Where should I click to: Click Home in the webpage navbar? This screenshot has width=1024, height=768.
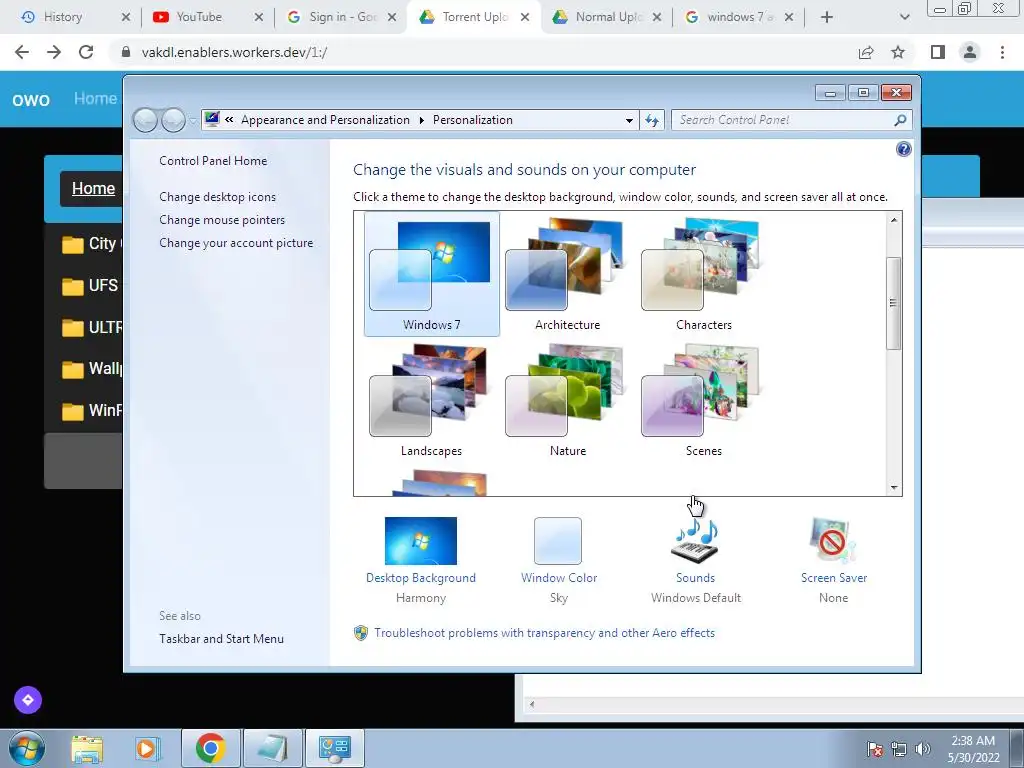[95, 99]
